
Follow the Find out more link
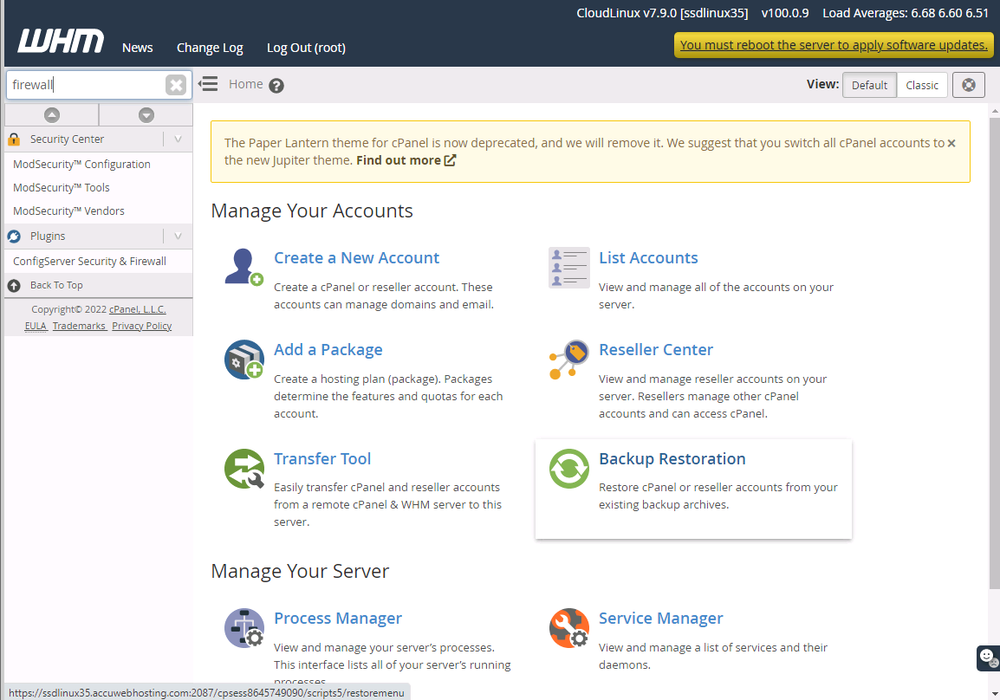coord(406,161)
